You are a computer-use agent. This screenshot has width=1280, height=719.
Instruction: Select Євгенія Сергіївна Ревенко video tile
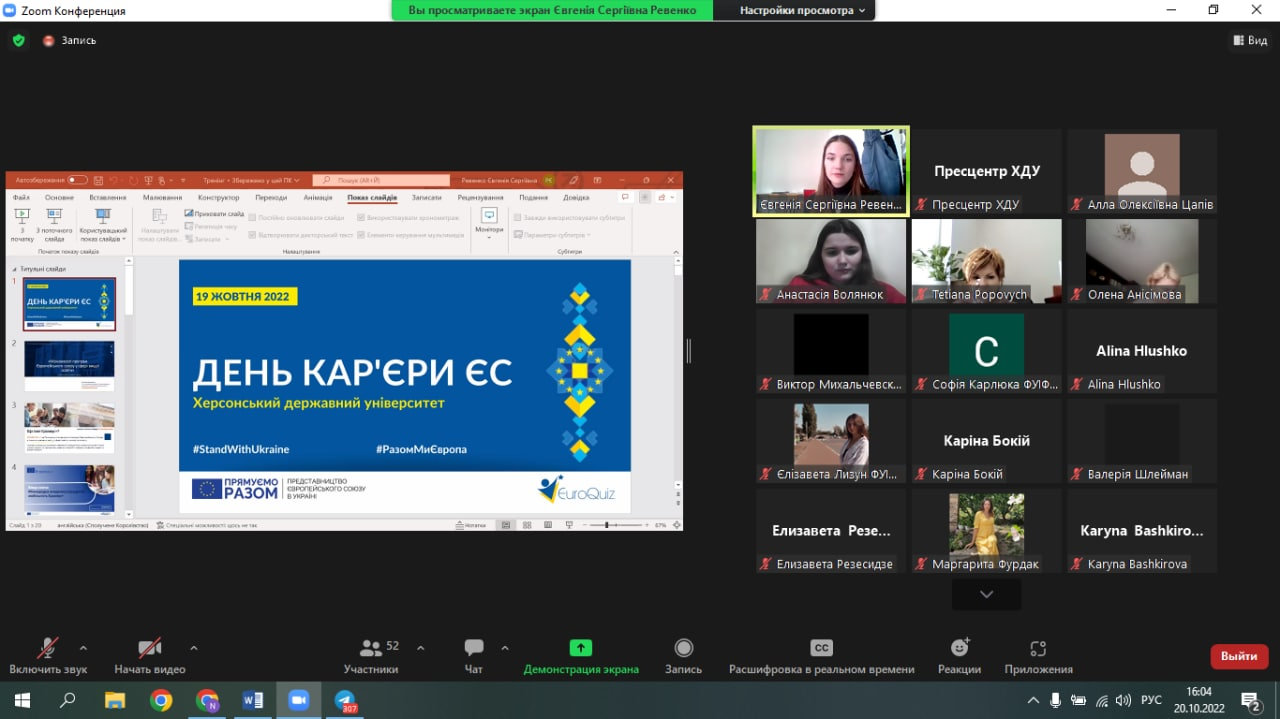tap(831, 171)
